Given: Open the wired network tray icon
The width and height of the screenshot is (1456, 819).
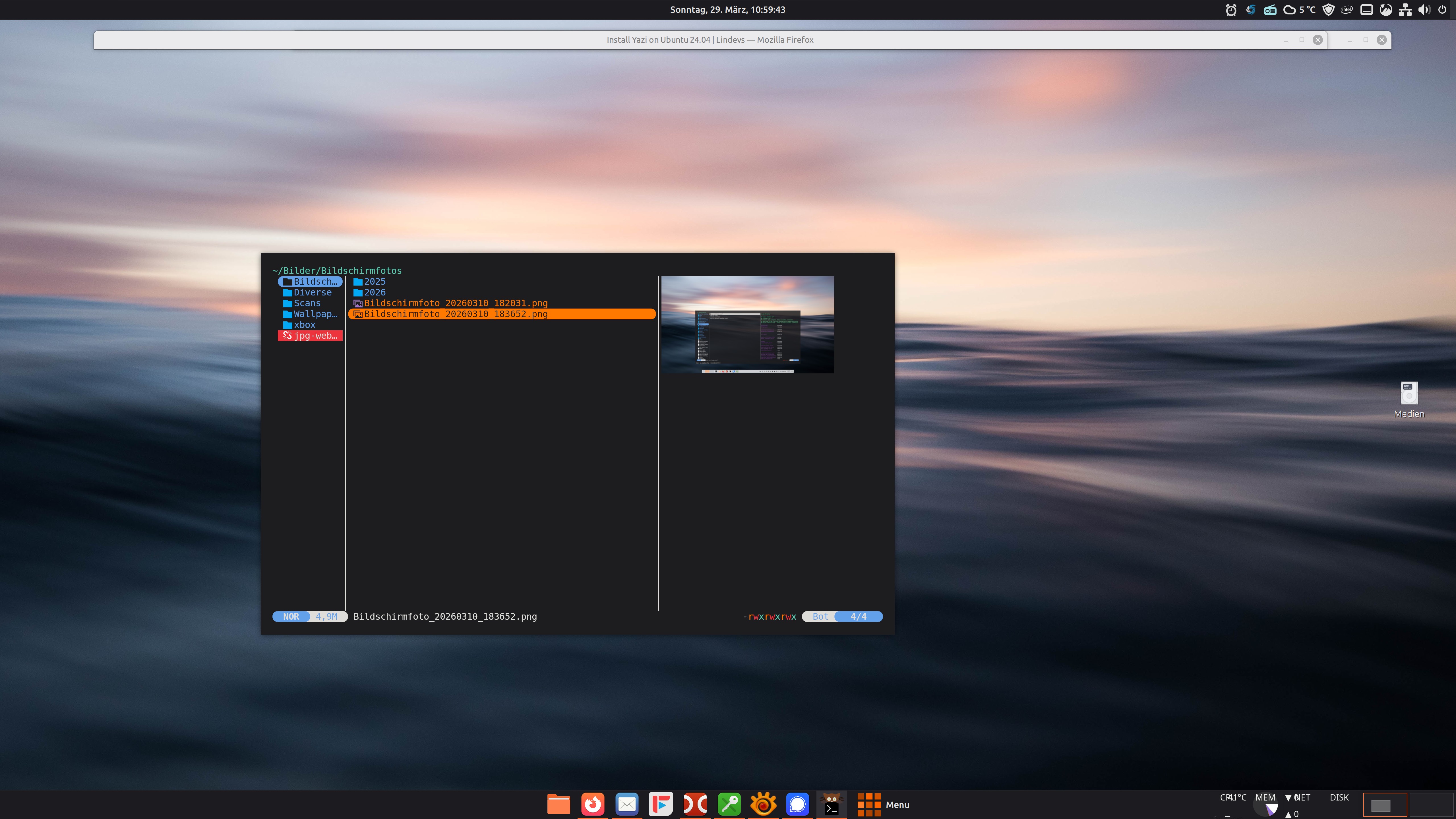Looking at the screenshot, I should (x=1405, y=10).
